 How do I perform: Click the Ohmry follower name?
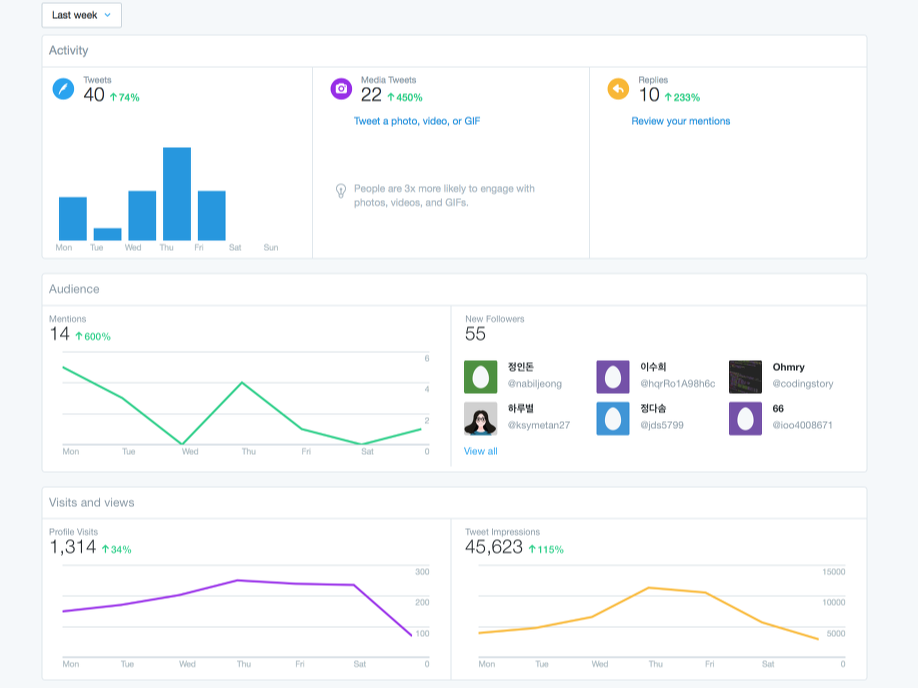[x=788, y=367]
